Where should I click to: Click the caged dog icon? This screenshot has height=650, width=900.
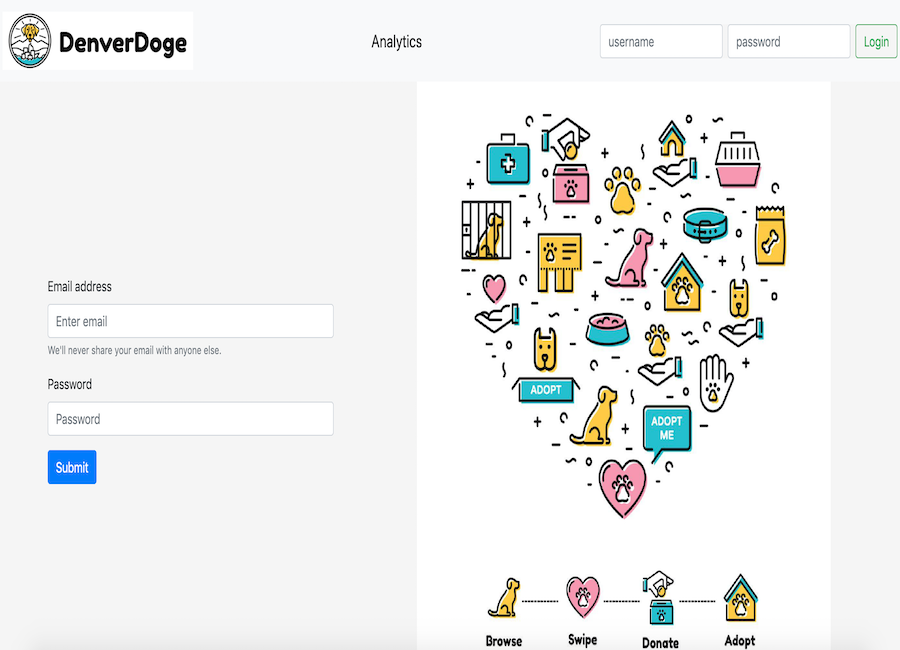click(486, 230)
